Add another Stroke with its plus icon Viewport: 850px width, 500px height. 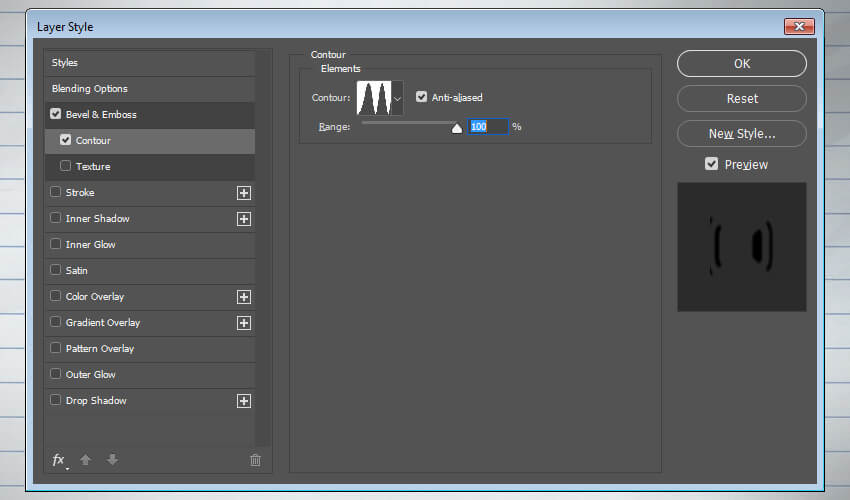tap(244, 193)
